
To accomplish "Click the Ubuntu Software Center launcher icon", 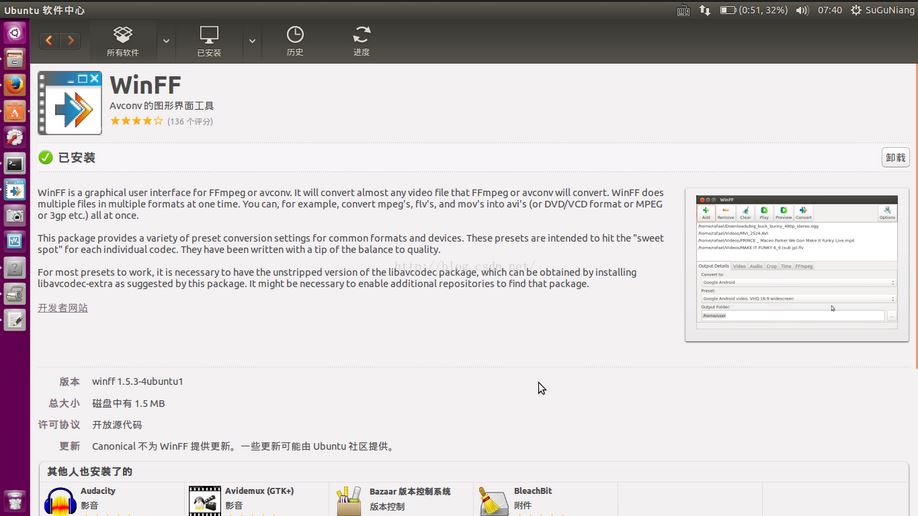I will [15, 111].
